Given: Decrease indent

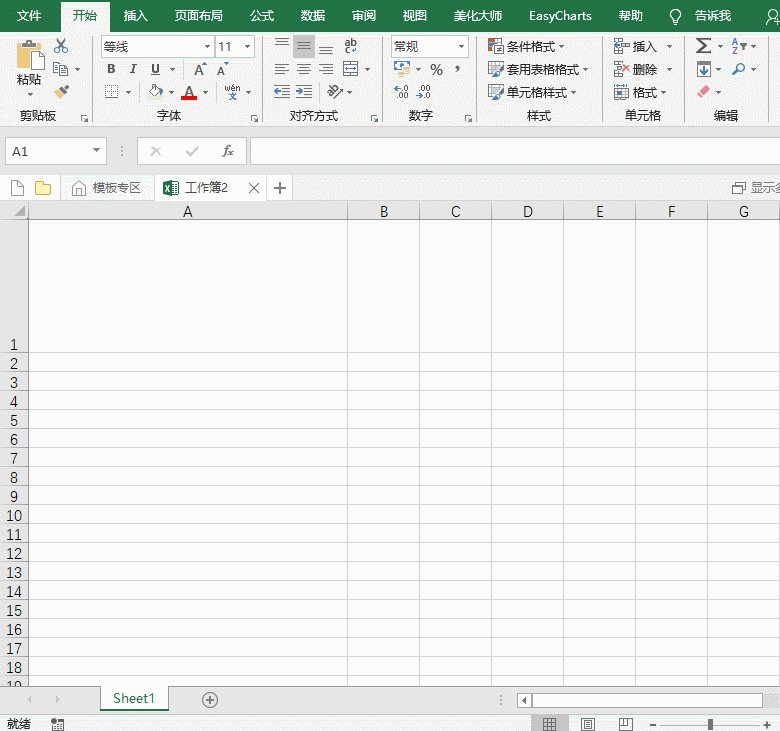Looking at the screenshot, I should [282, 92].
